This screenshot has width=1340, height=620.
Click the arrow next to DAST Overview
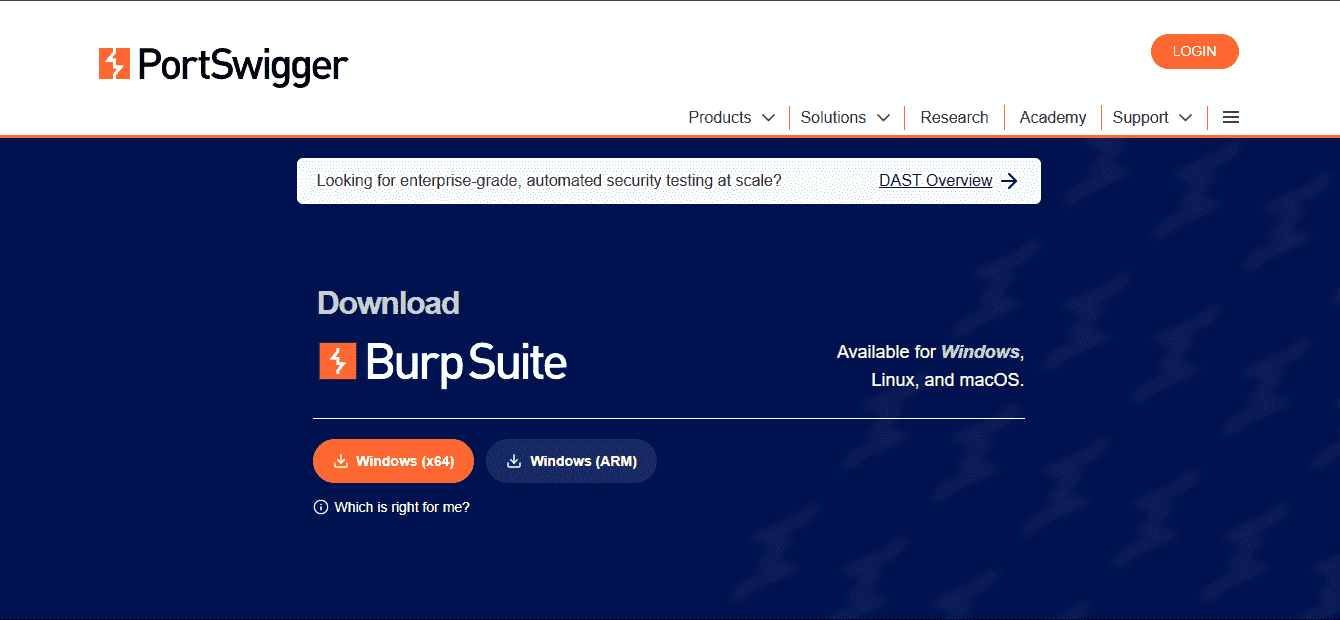point(1009,181)
